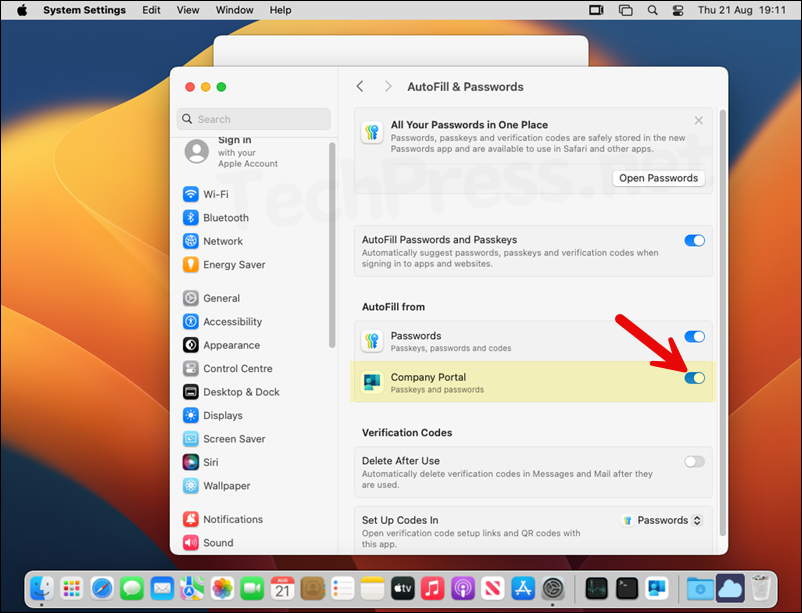The height and width of the screenshot is (613, 802).
Task: Open Podcasts from the Dock
Action: pyautogui.click(x=462, y=588)
